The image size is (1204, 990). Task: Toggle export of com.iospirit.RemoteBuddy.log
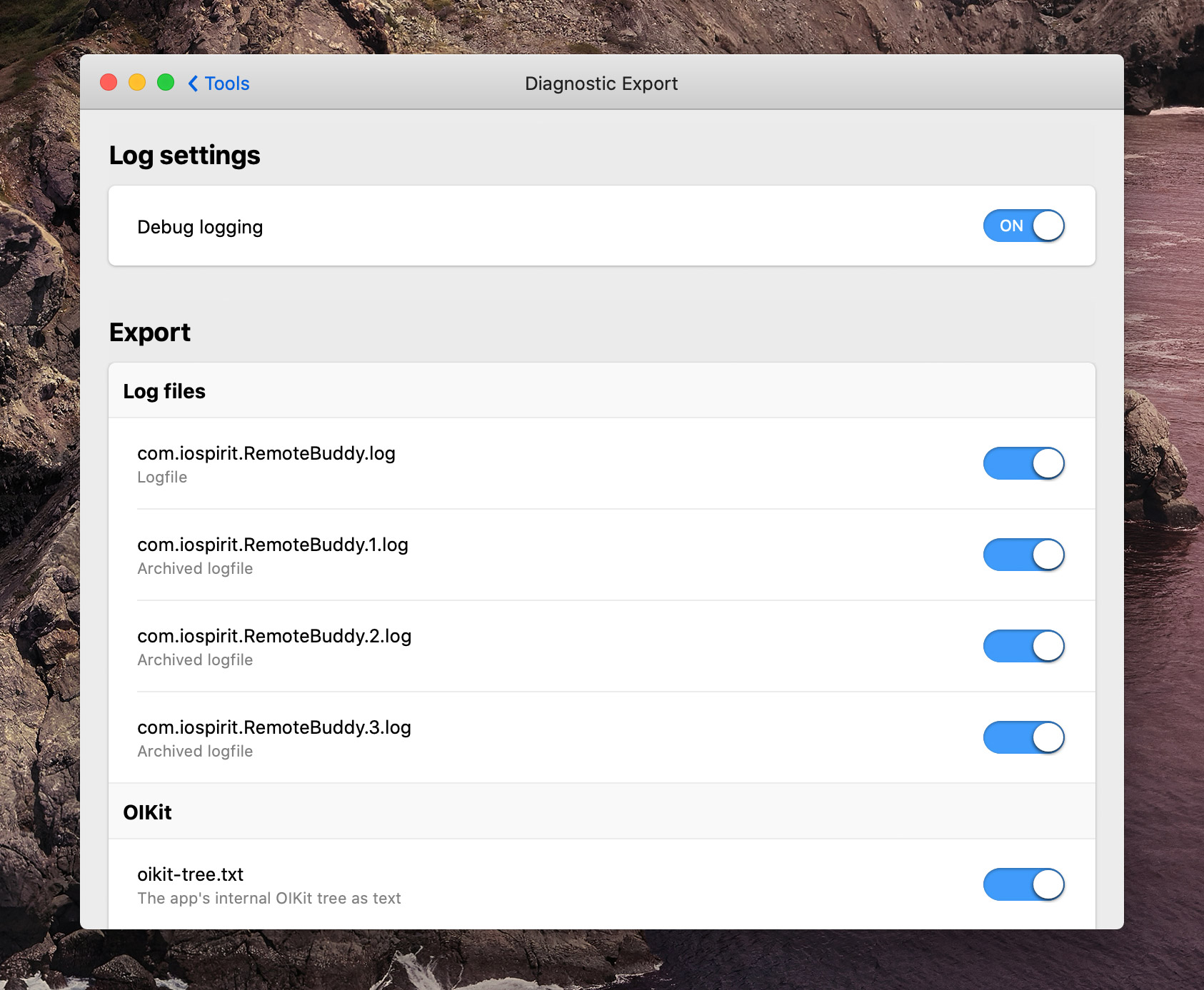(1023, 463)
